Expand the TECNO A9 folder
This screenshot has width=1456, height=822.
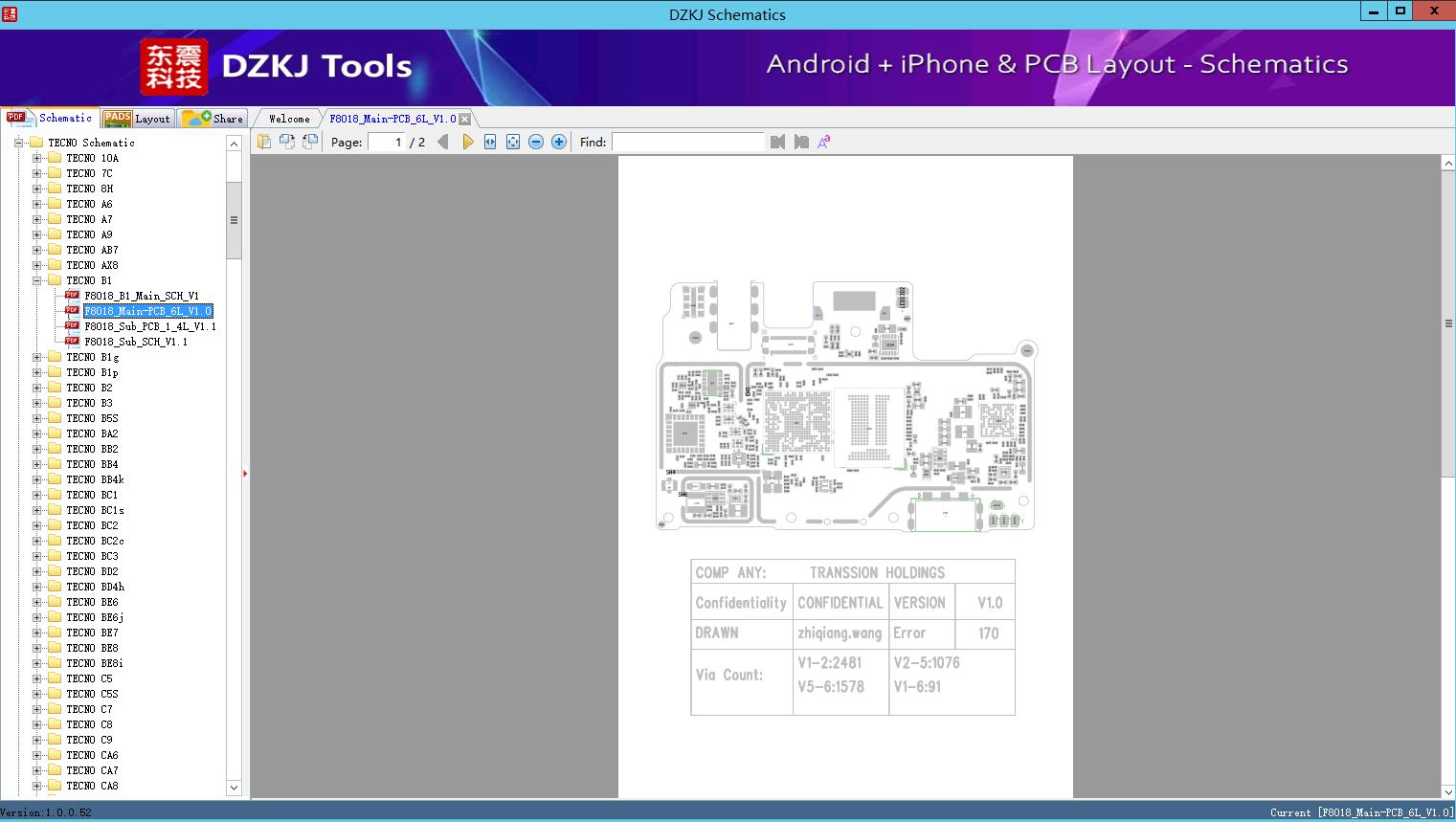click(37, 234)
